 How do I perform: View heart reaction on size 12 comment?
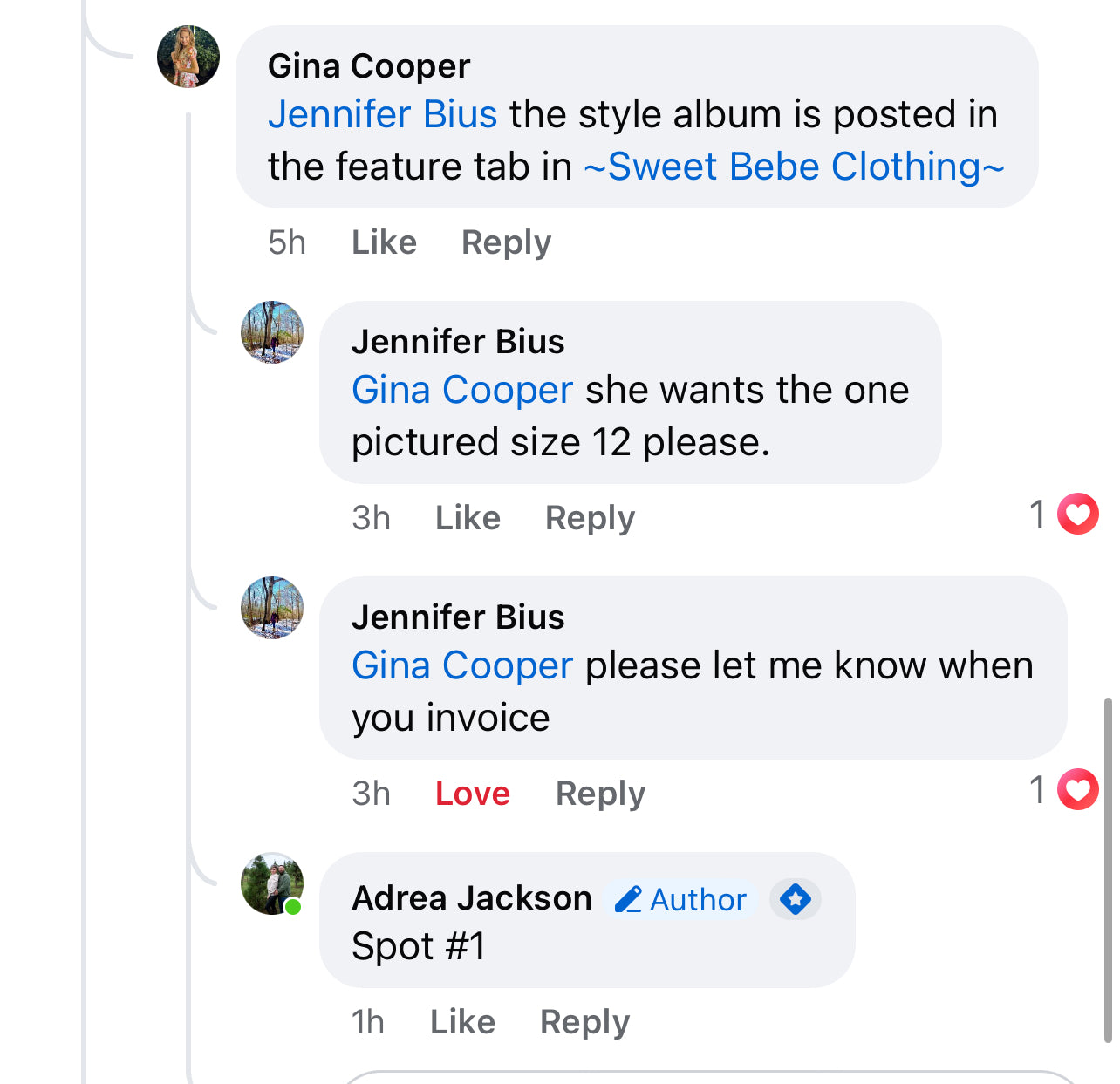[1077, 514]
